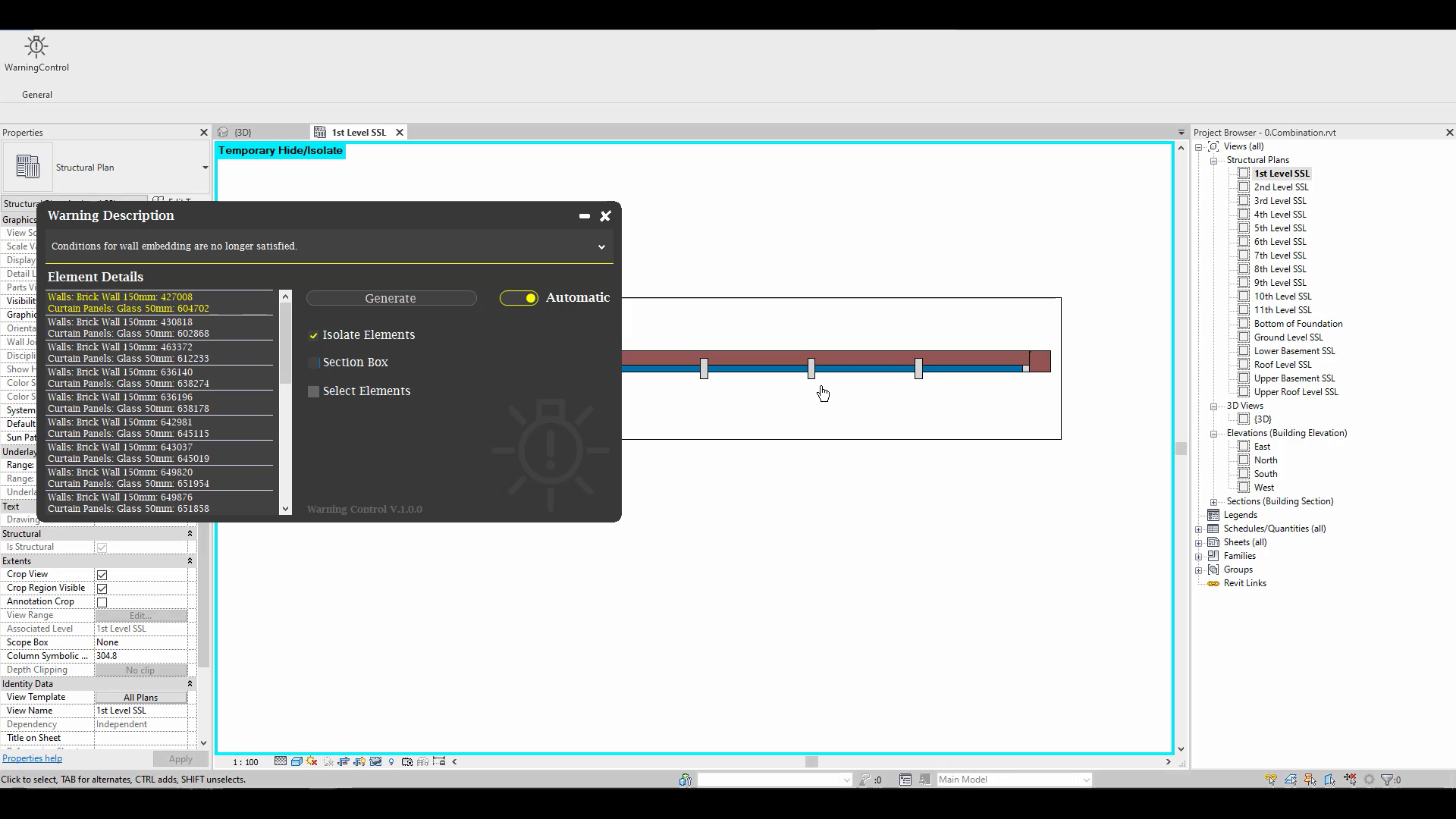Image resolution: width=1456 pixels, height=819 pixels.
Task: Click the Detail Level icon in view bar
Action: [x=281, y=761]
